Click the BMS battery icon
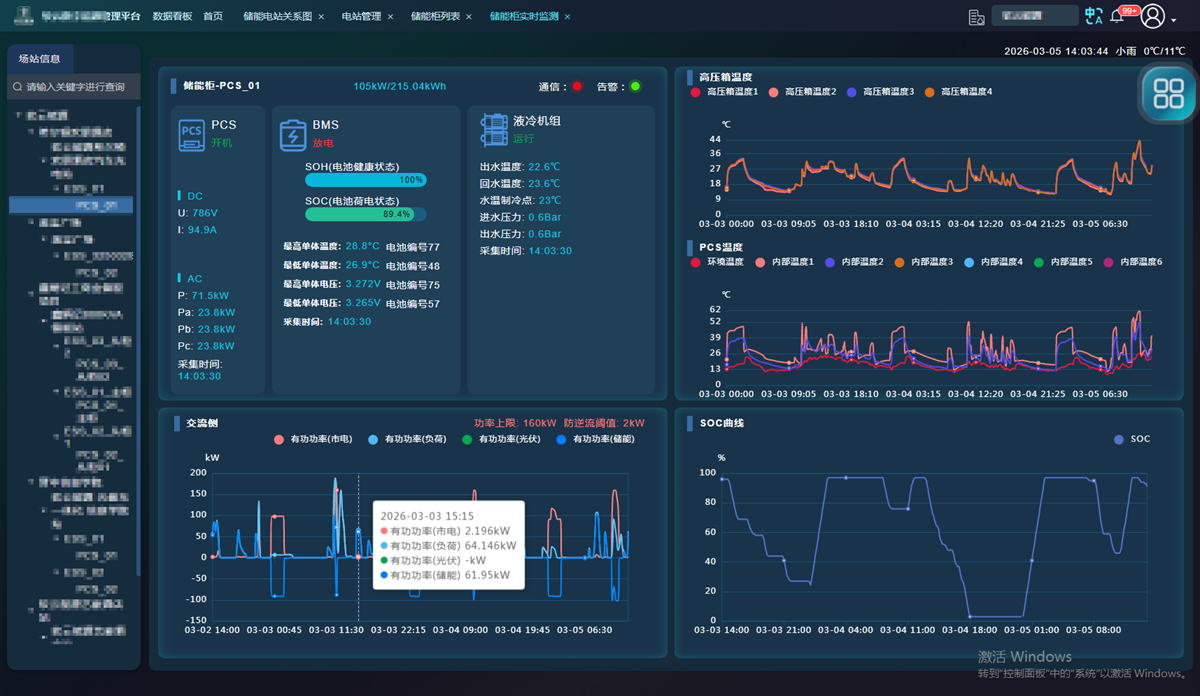The image size is (1200, 696). tap(293, 135)
